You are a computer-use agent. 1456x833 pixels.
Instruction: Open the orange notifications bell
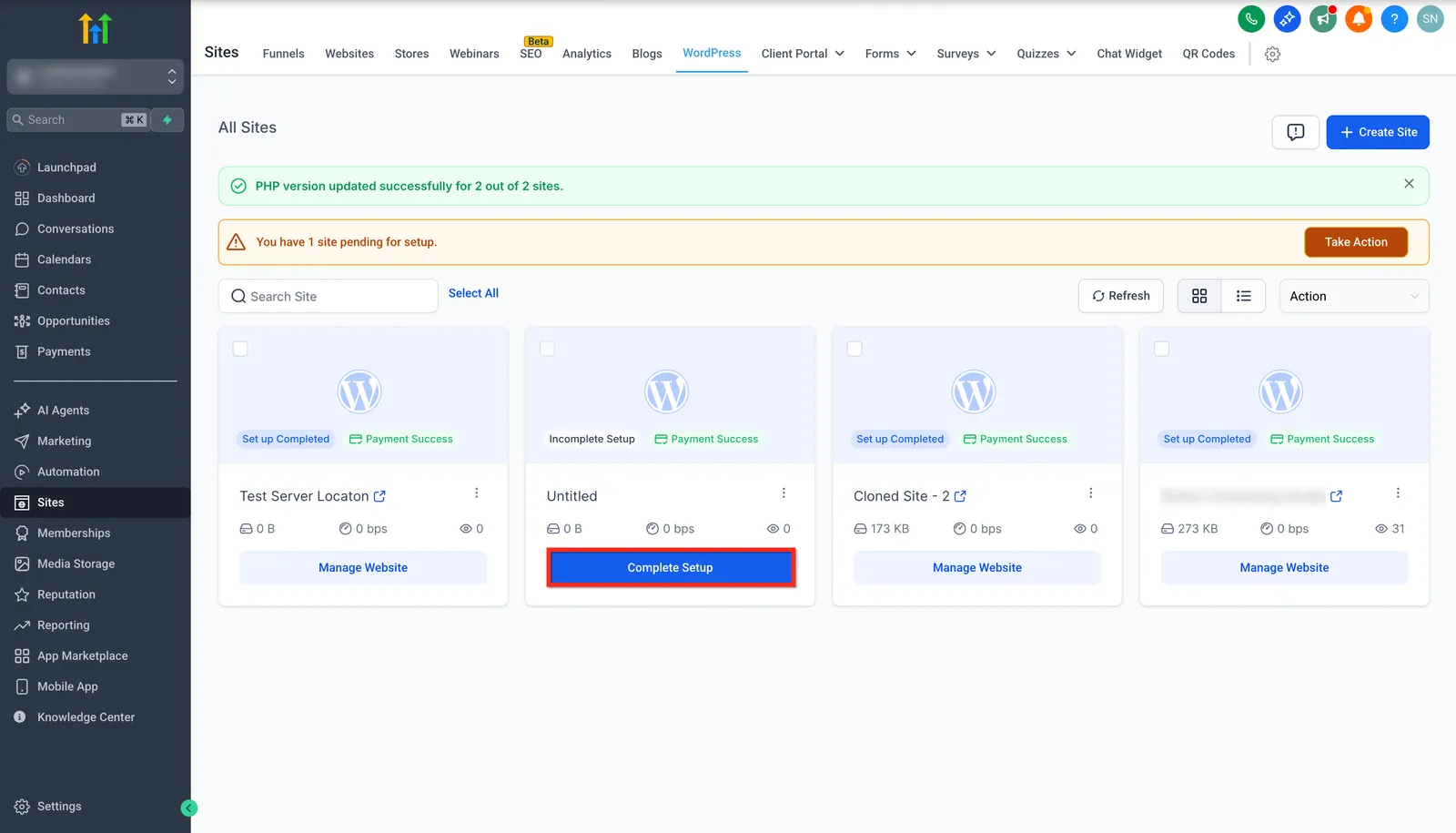coord(1359,18)
